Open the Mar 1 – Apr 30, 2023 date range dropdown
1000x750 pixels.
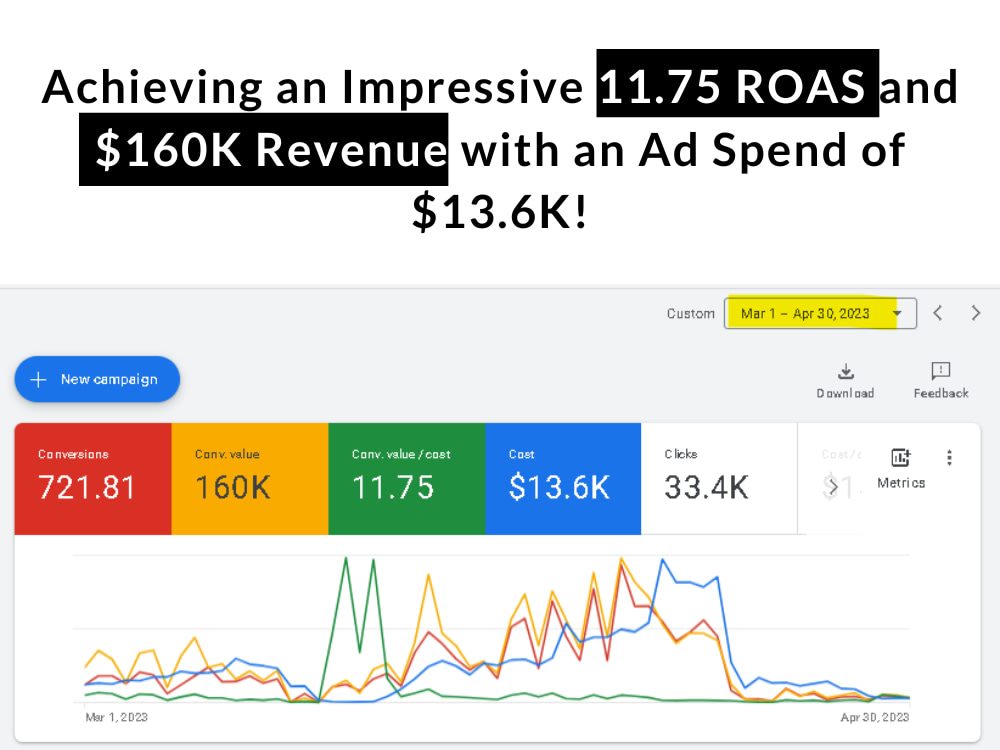tap(820, 313)
